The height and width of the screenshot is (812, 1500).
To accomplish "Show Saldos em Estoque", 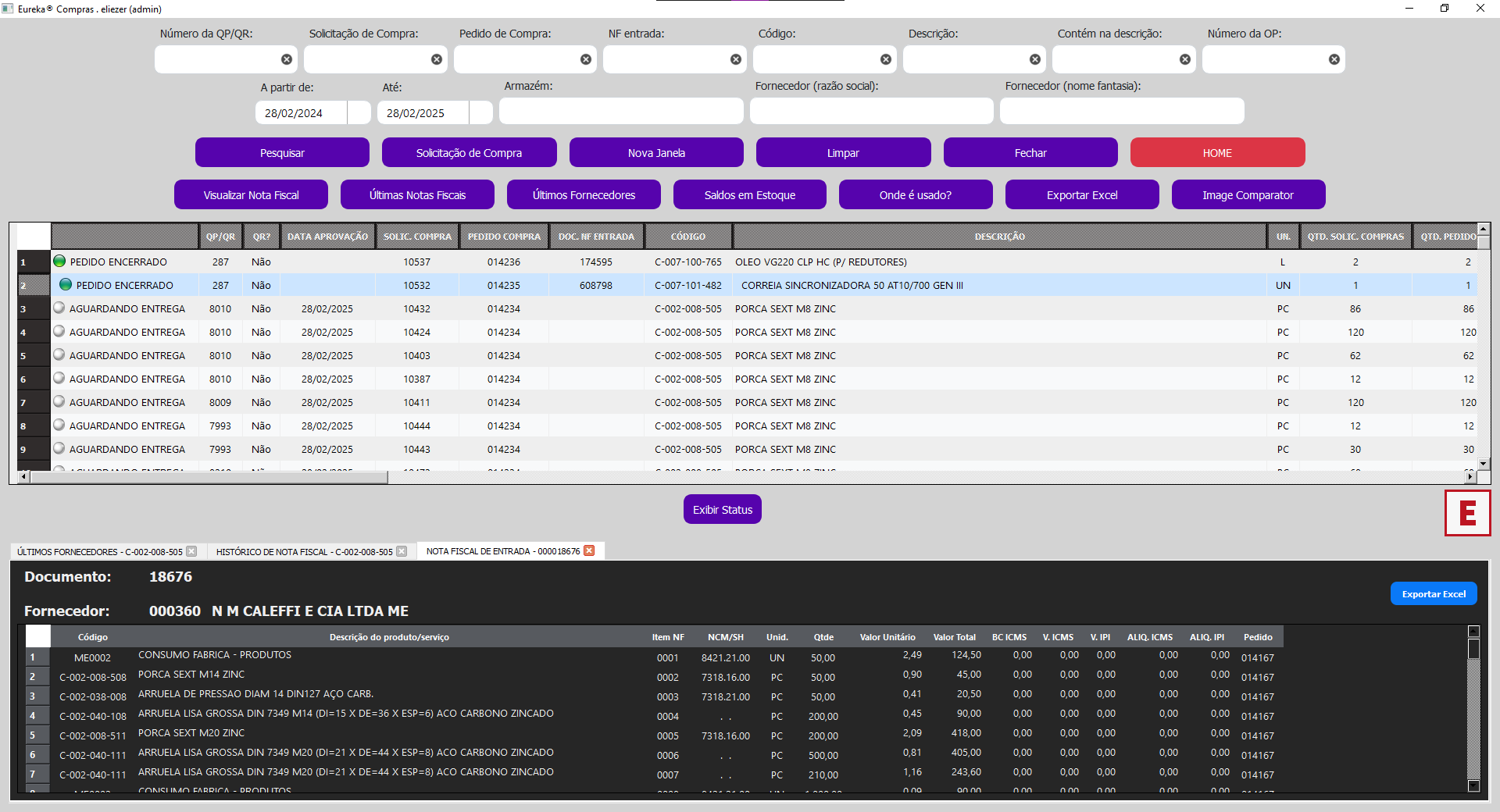I will pos(750,194).
